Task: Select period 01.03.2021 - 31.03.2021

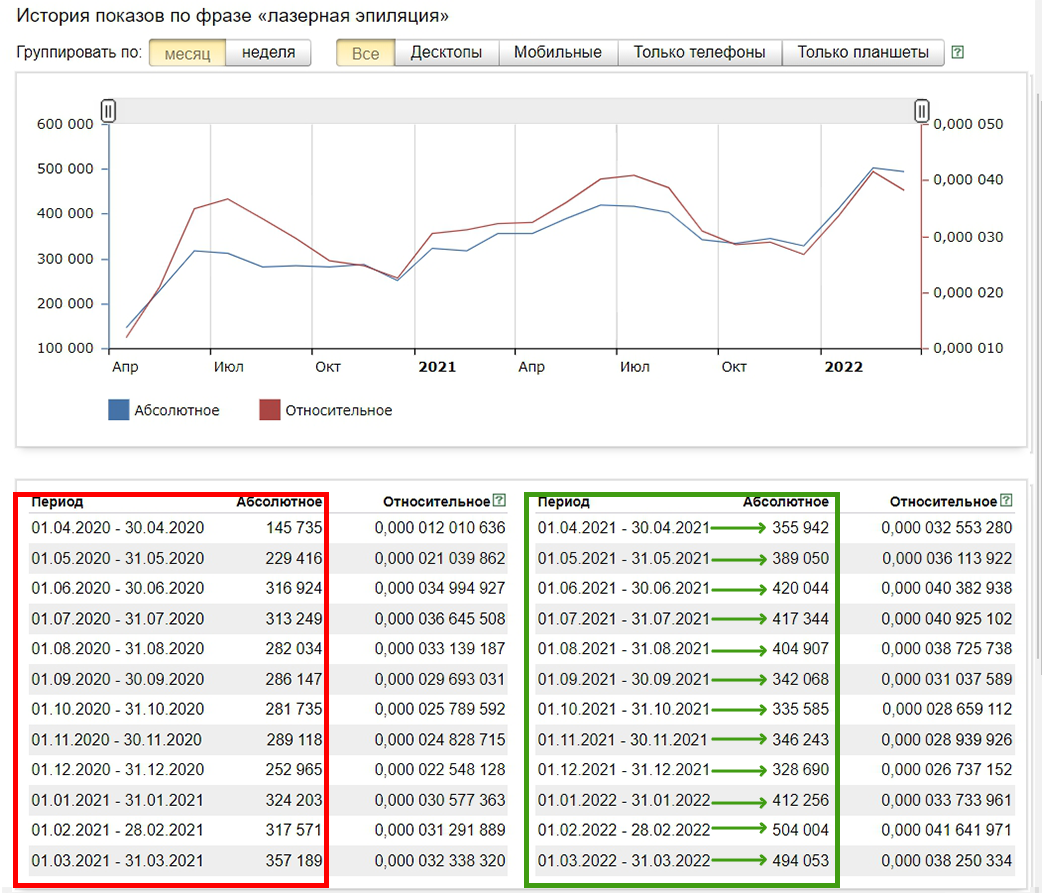Action: [x=118, y=860]
